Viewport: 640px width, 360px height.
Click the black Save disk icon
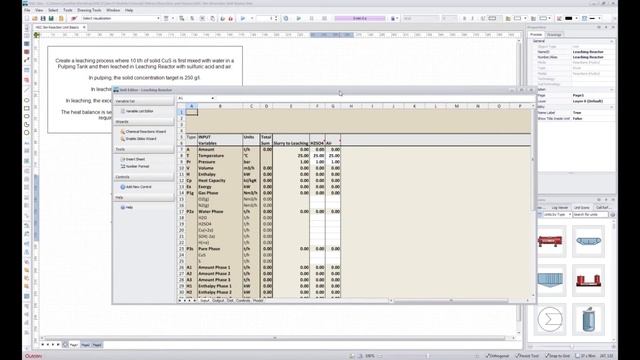[x=43, y=18]
